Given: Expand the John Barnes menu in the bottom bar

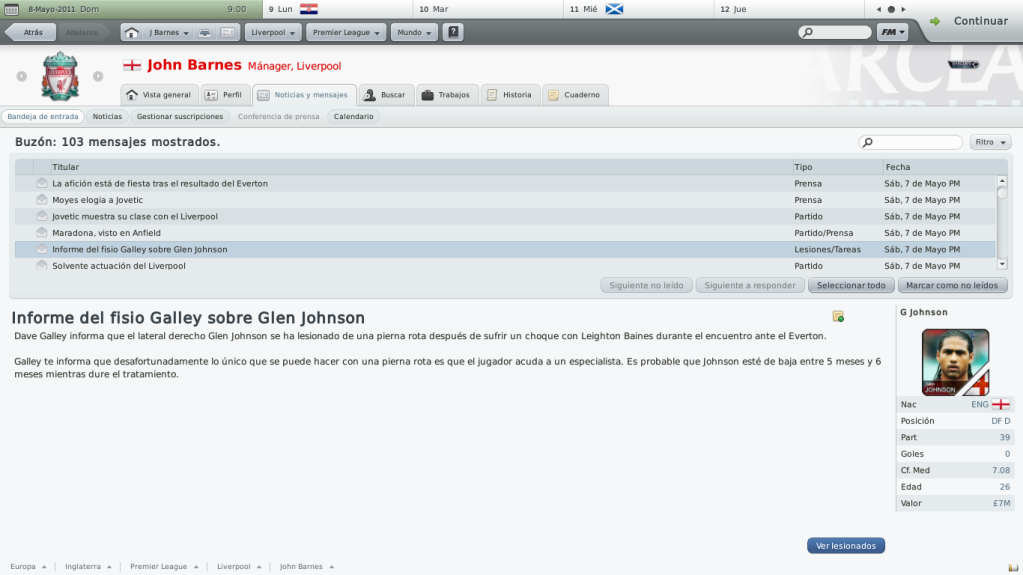Looking at the screenshot, I should [x=307, y=567].
